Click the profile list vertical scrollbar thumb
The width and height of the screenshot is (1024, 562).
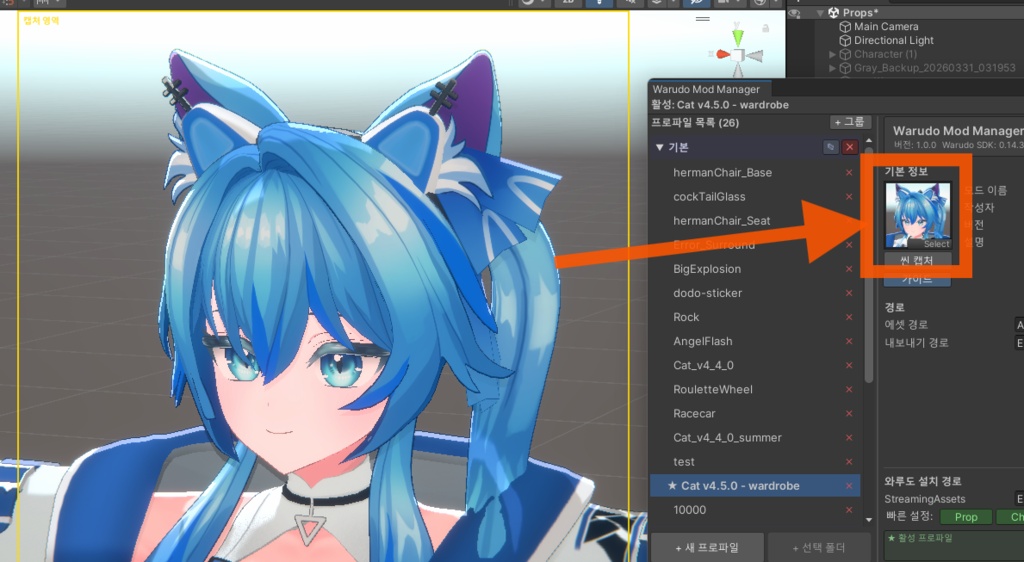pos(869,264)
